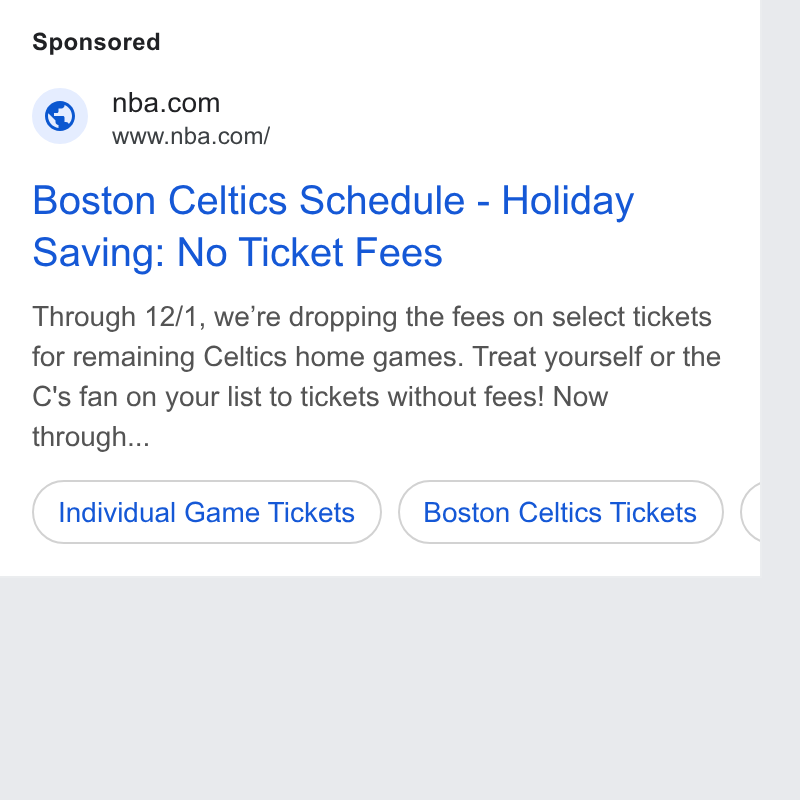This screenshot has width=800, height=800.
Task: Click 'tickets without fees!' in the description
Action: (x=422, y=397)
